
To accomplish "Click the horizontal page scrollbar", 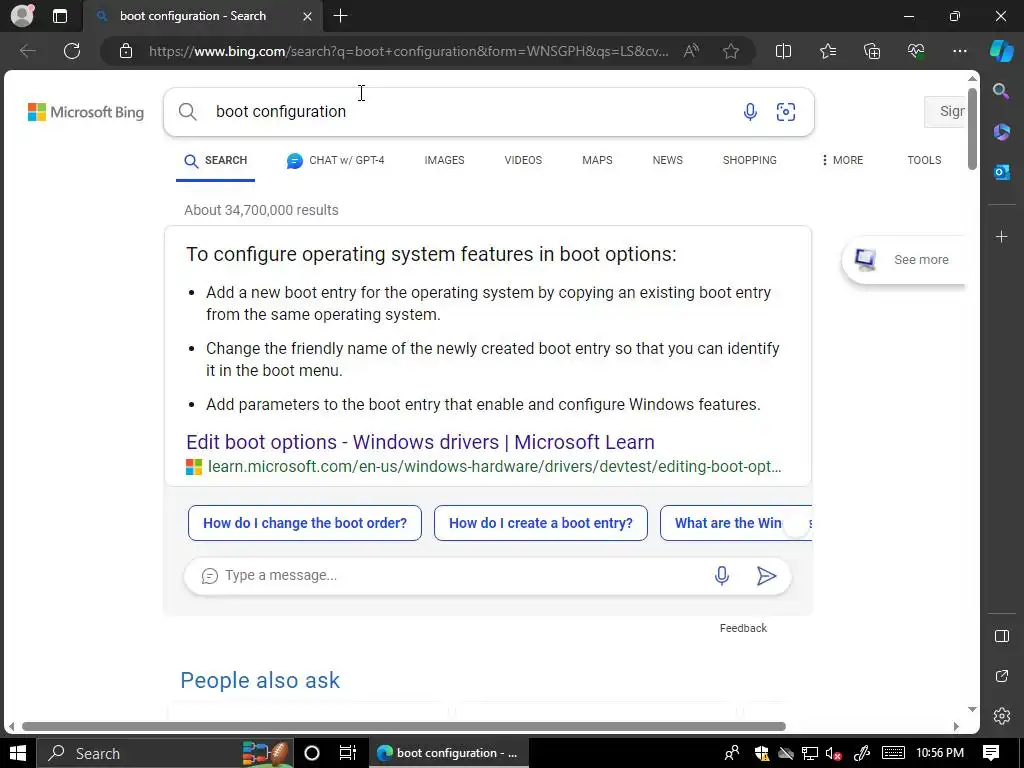I will [x=404, y=726].
